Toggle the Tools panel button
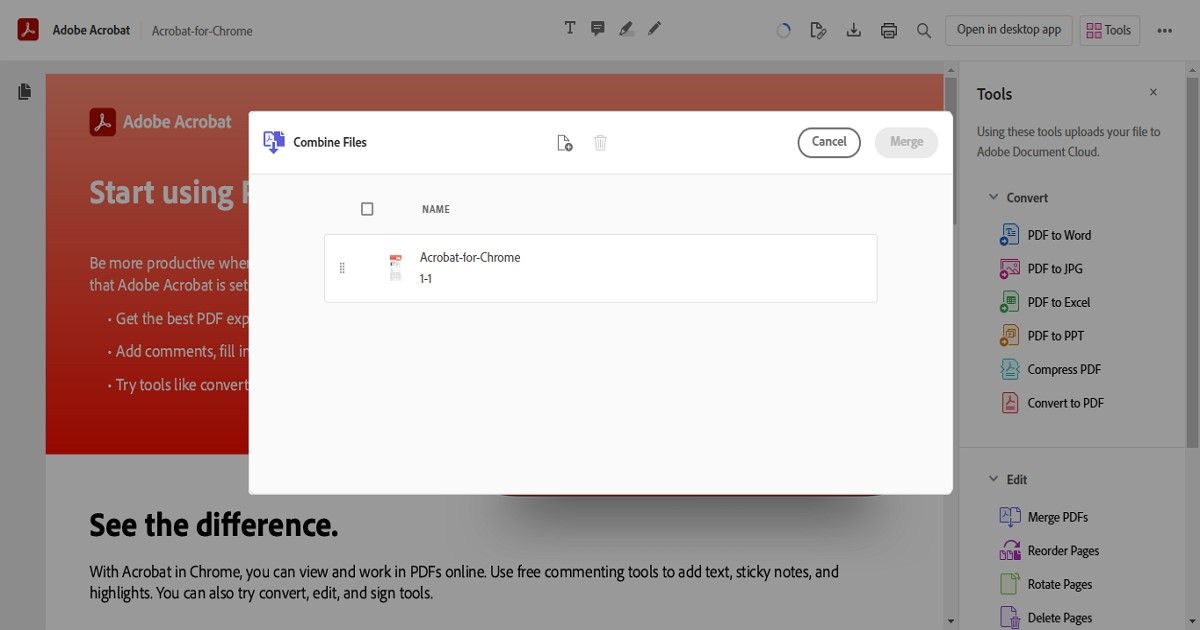Viewport: 1200px width, 630px height. click(1108, 30)
